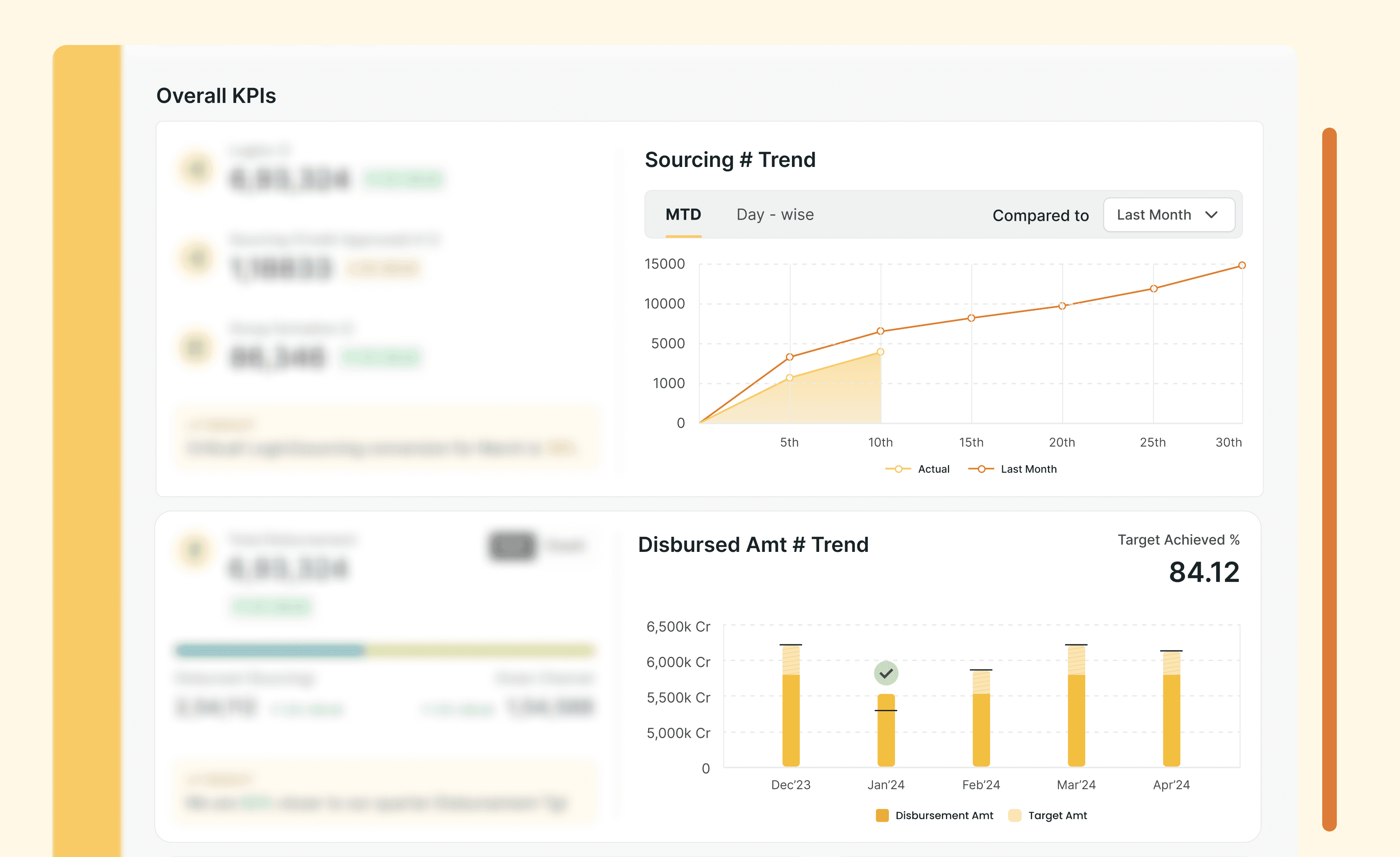Click the green checkmark above Jan'24 bar
The width and height of the screenshot is (1400, 857).
coord(886,673)
